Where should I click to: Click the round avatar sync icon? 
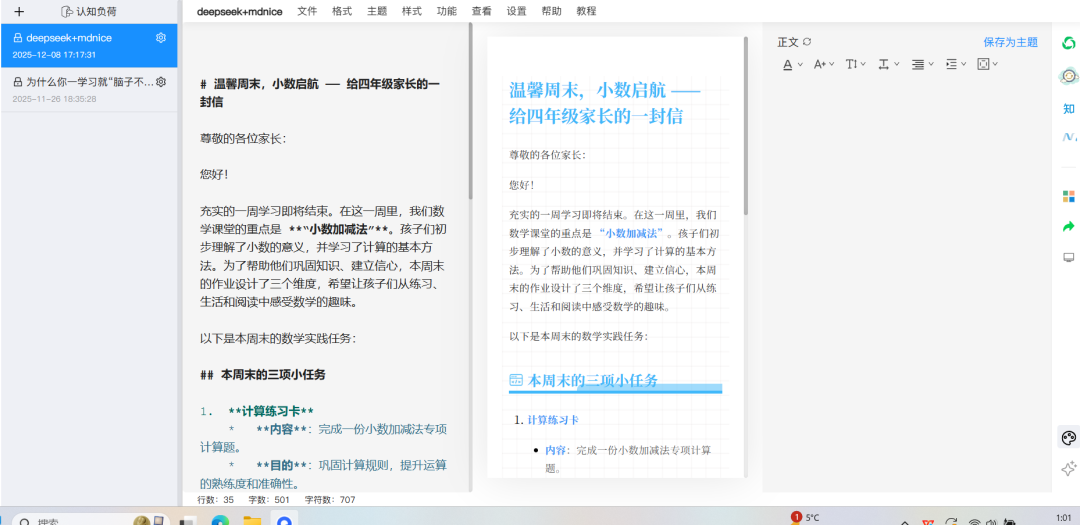1068,76
